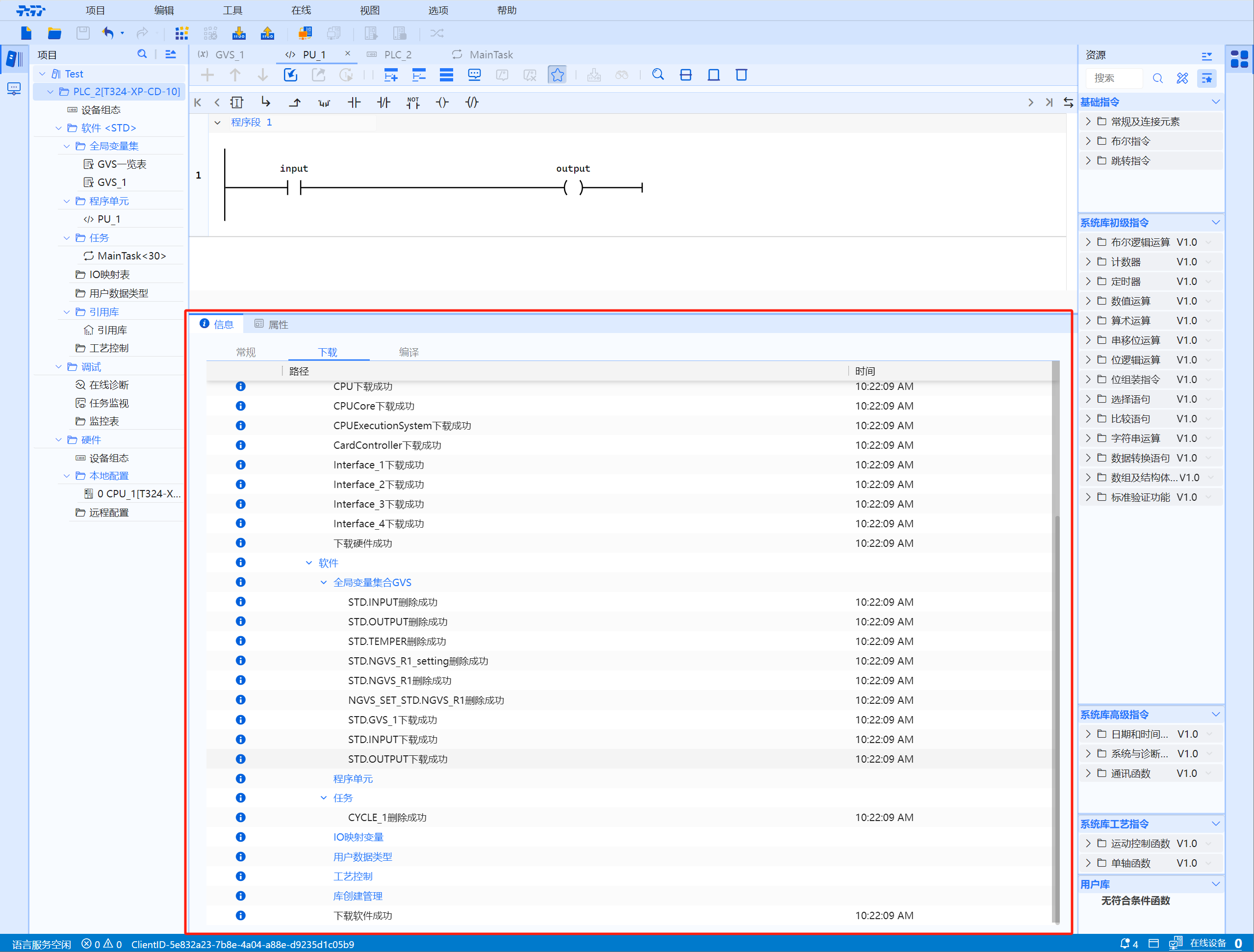Switch to the 编译 tab
Image resolution: width=1254 pixels, height=952 pixels.
pos(409,352)
